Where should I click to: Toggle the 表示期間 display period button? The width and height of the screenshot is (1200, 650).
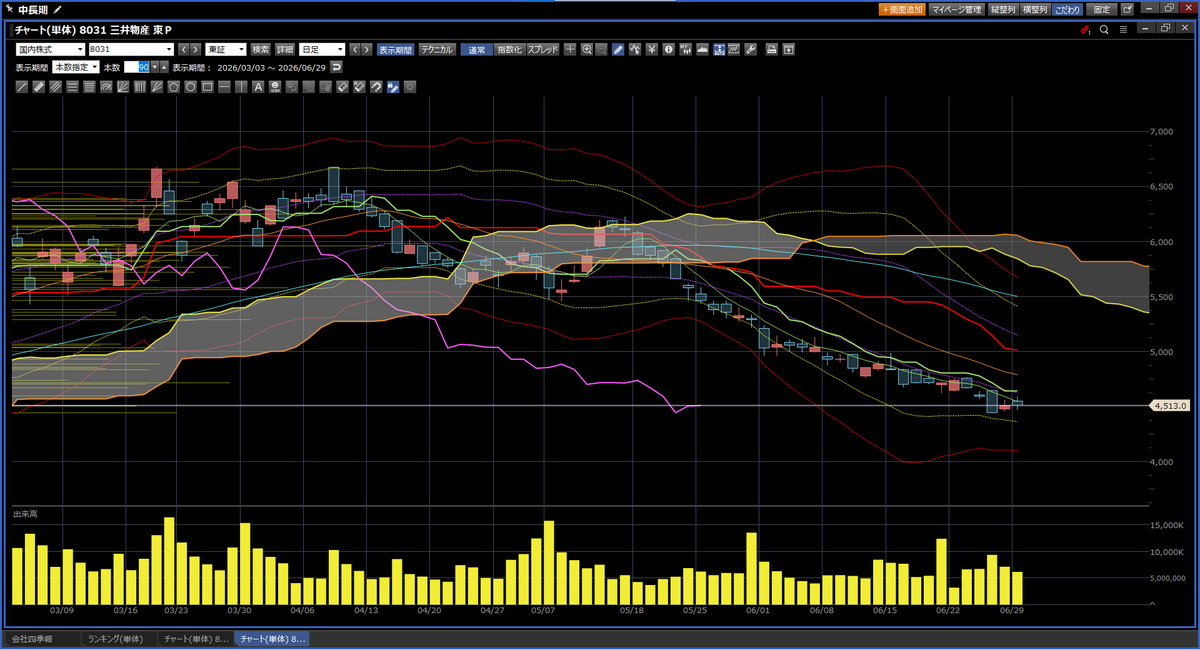[395, 49]
